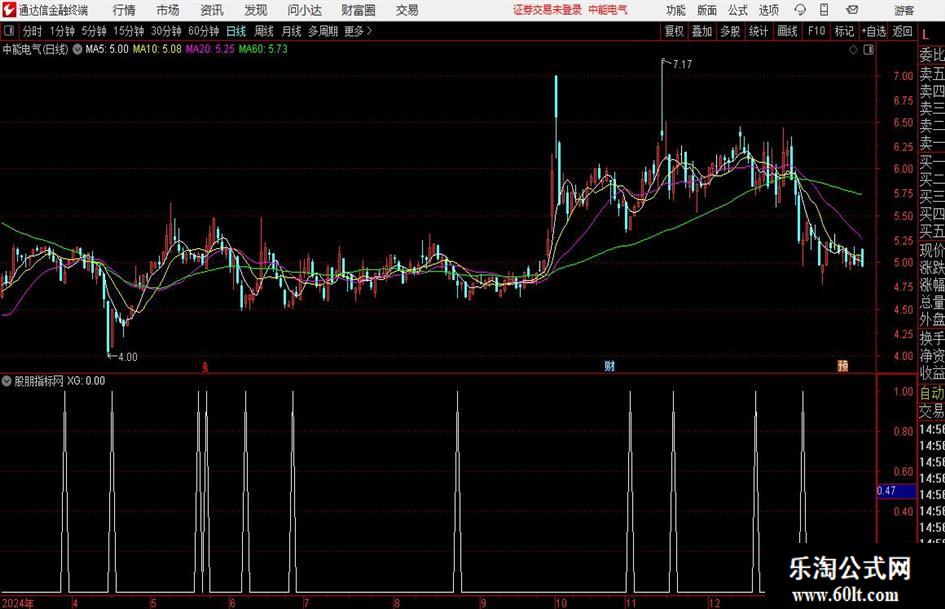The width and height of the screenshot is (945, 609).
Task: Switch to 分时 chart tab
Action: coord(33,31)
